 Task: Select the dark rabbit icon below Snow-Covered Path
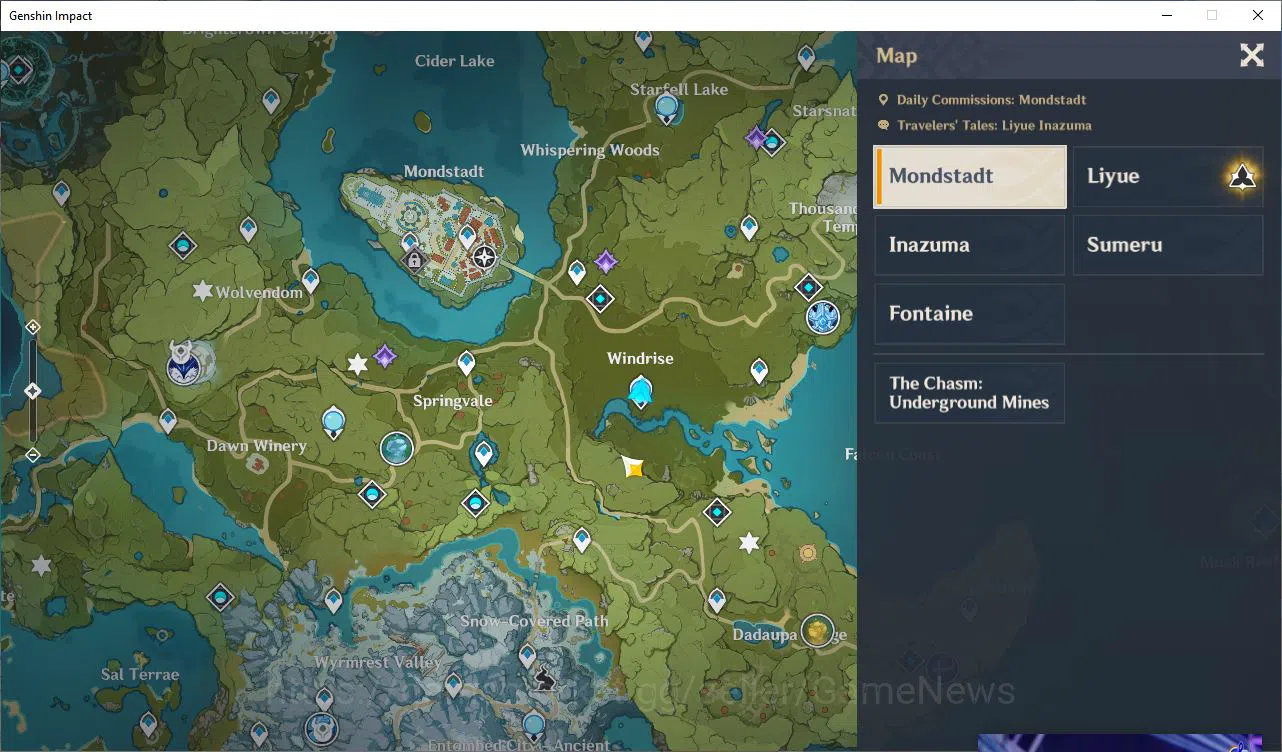point(544,679)
